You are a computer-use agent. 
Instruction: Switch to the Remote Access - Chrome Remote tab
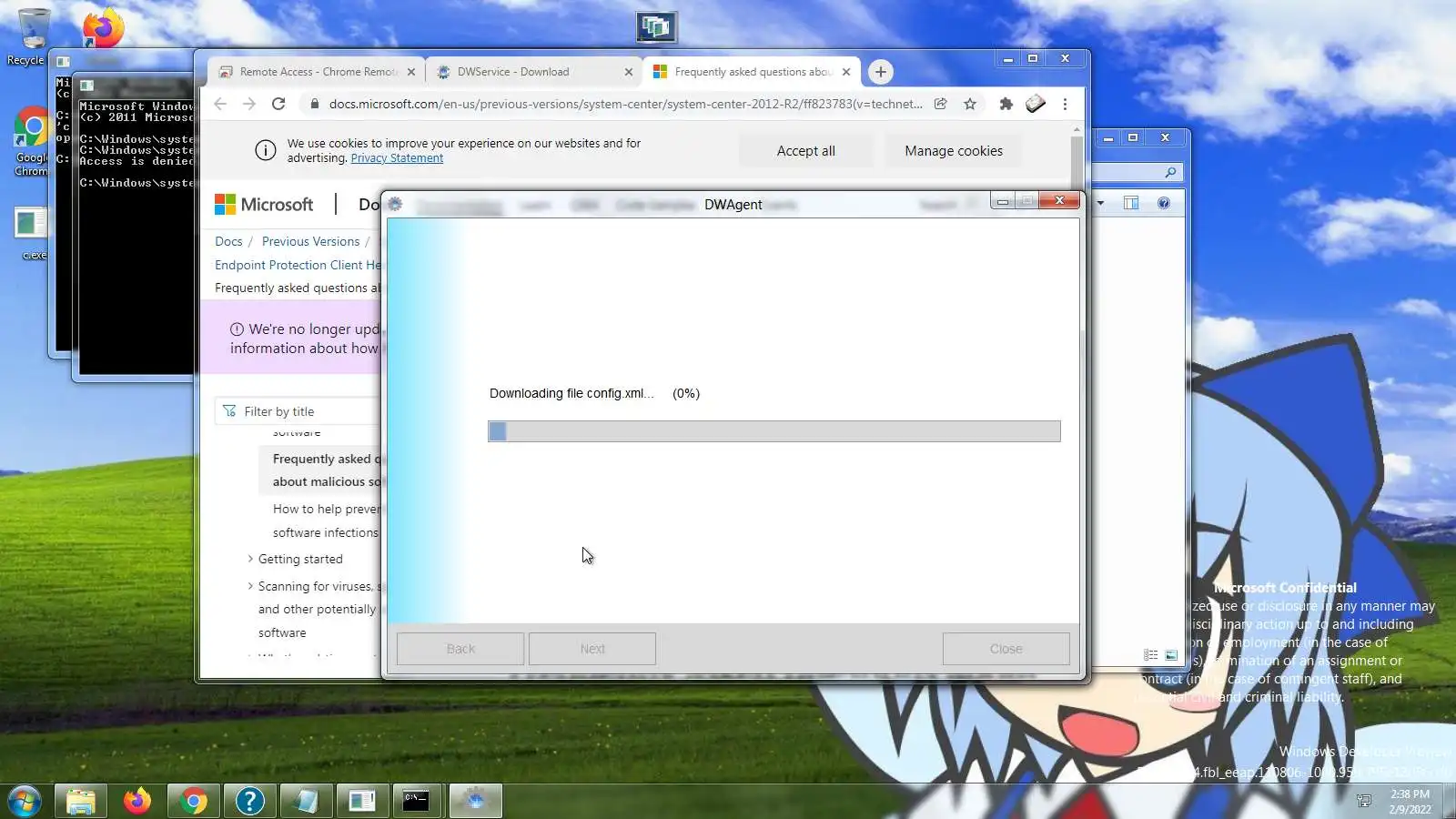[x=317, y=72]
